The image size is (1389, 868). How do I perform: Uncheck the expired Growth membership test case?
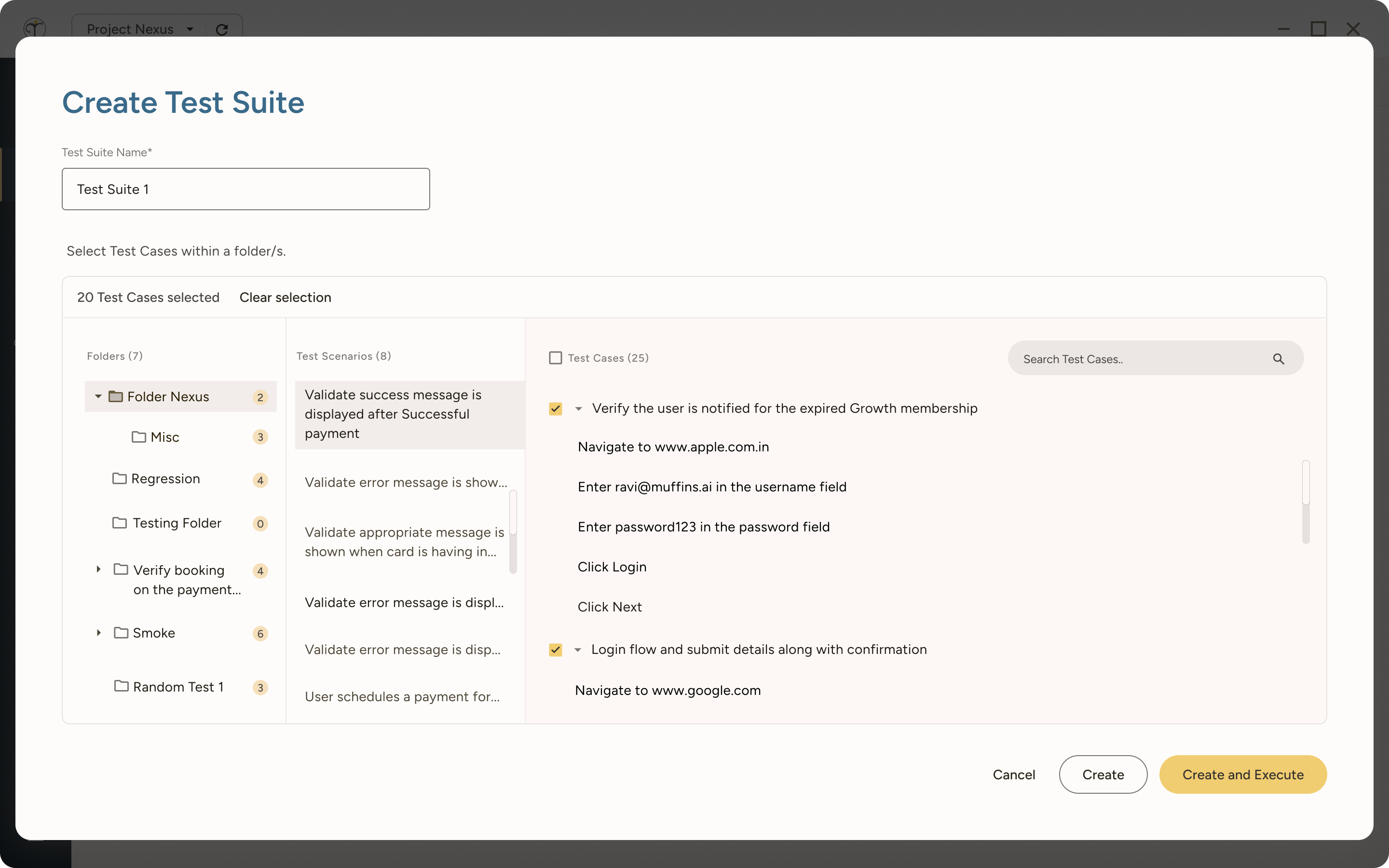click(x=555, y=408)
